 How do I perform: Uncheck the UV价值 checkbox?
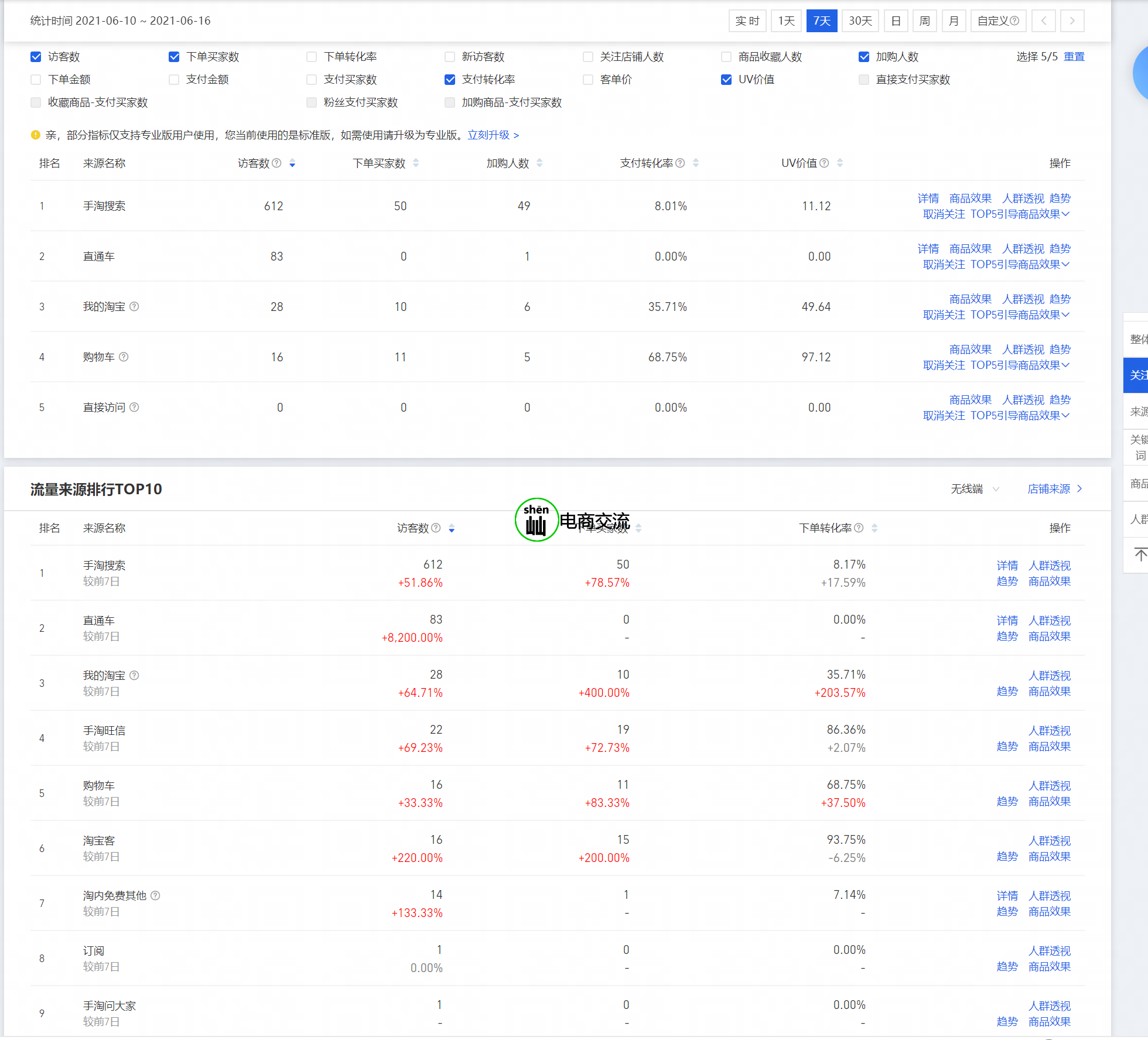(726, 80)
